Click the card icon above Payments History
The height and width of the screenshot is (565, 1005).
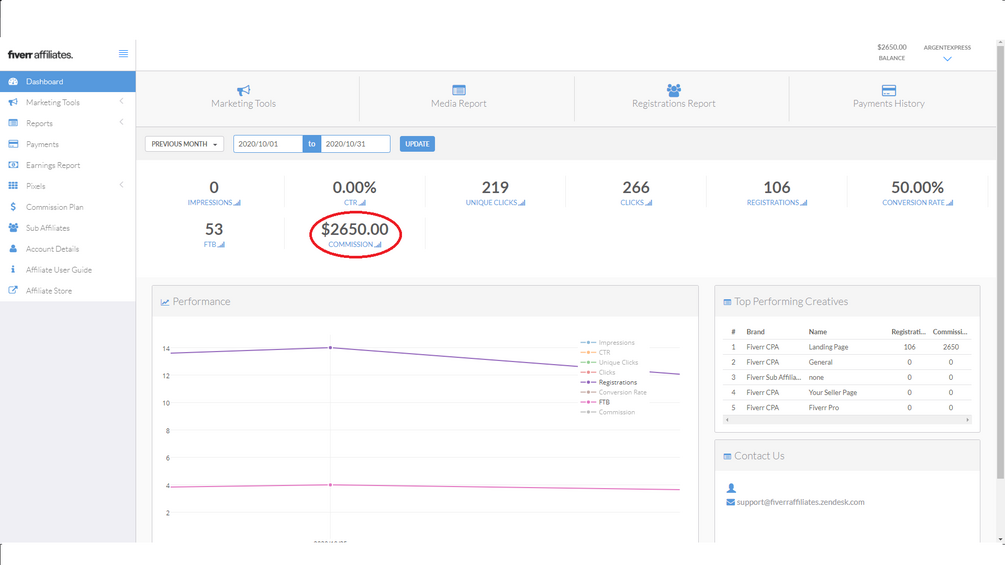pyautogui.click(x=889, y=90)
